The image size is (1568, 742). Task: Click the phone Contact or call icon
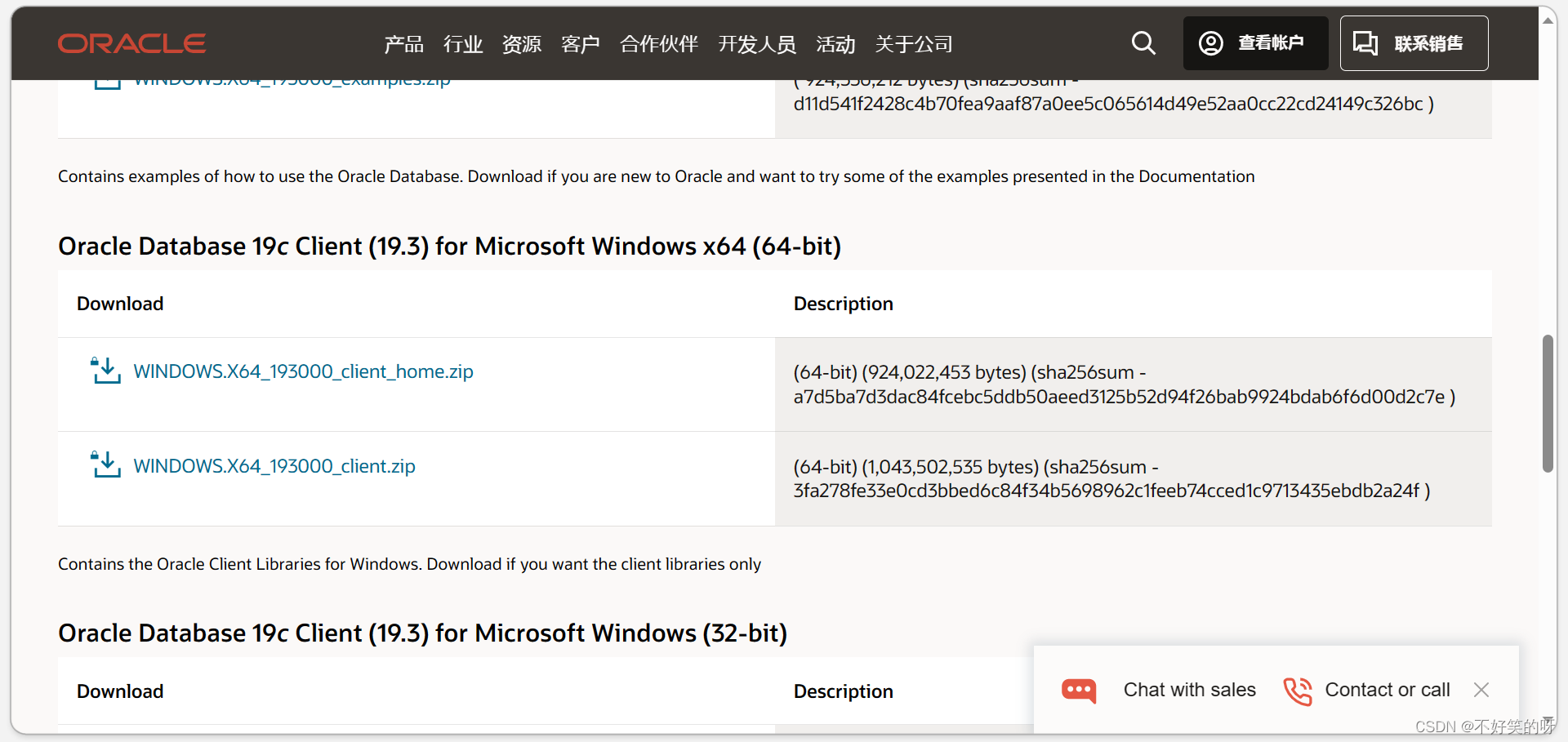(1298, 691)
